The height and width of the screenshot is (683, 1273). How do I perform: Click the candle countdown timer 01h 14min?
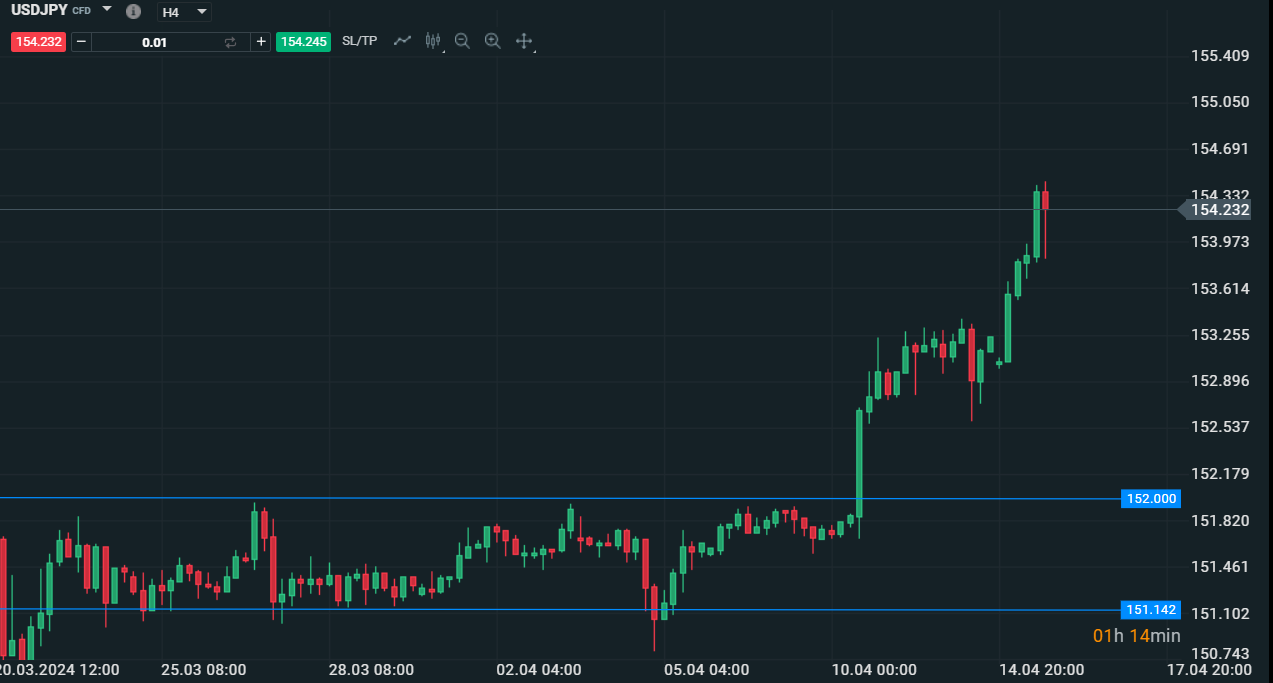(x=1137, y=636)
